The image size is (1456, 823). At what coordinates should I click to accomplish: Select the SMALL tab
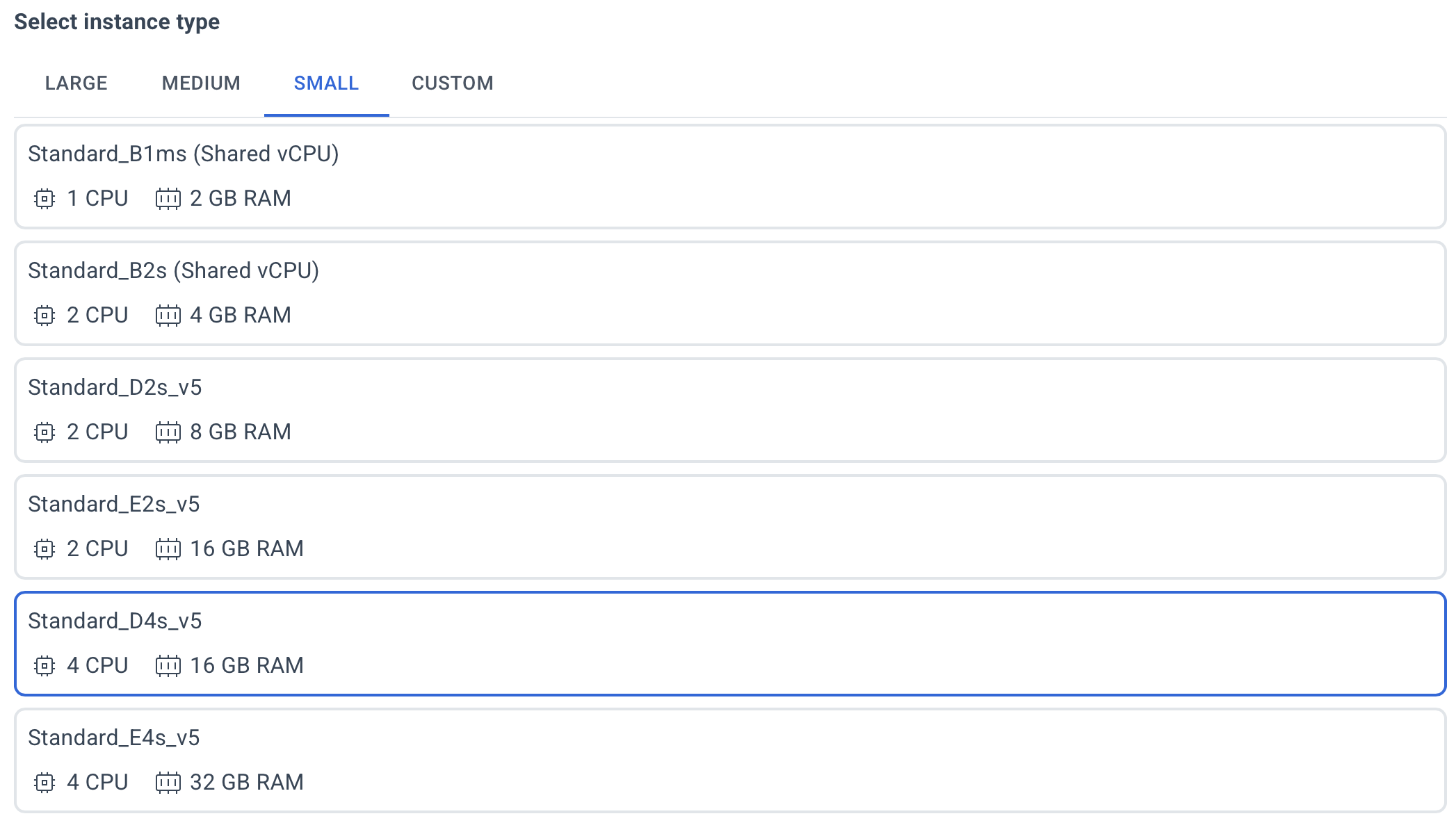326,83
